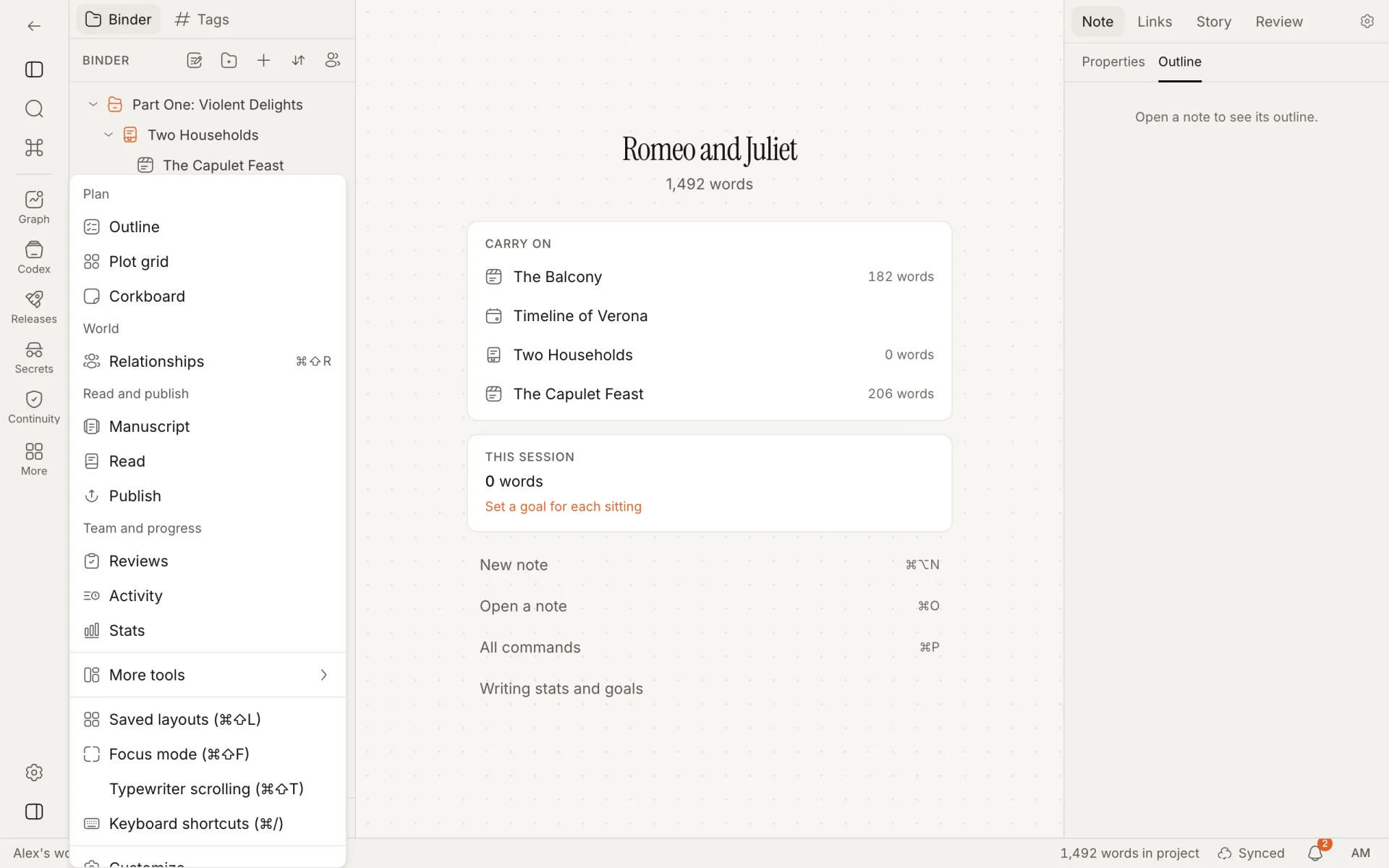Open collaborators icon in Binder header
Image resolution: width=1389 pixels, height=868 pixels.
[333, 61]
